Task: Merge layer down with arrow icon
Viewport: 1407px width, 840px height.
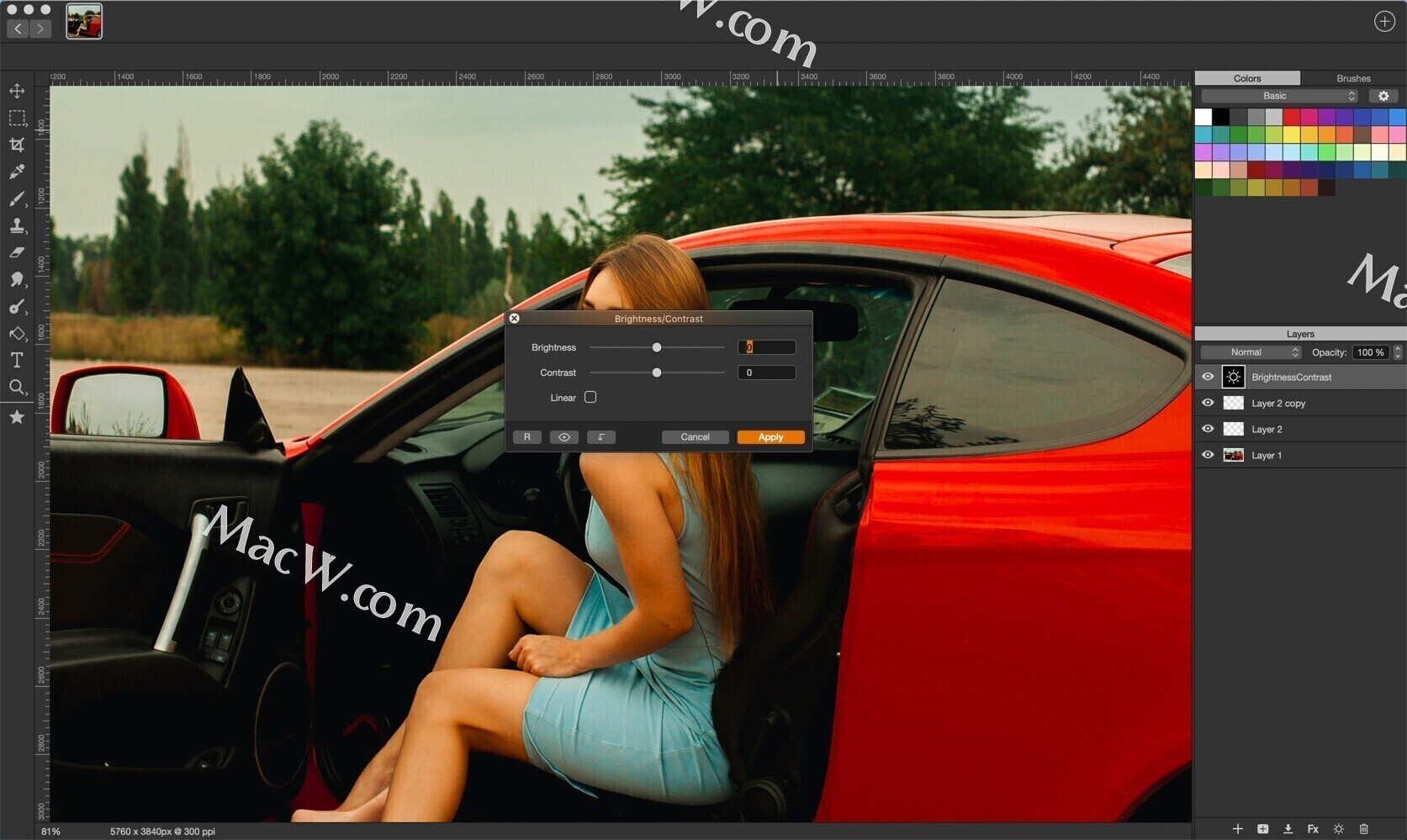Action: coord(1288,829)
